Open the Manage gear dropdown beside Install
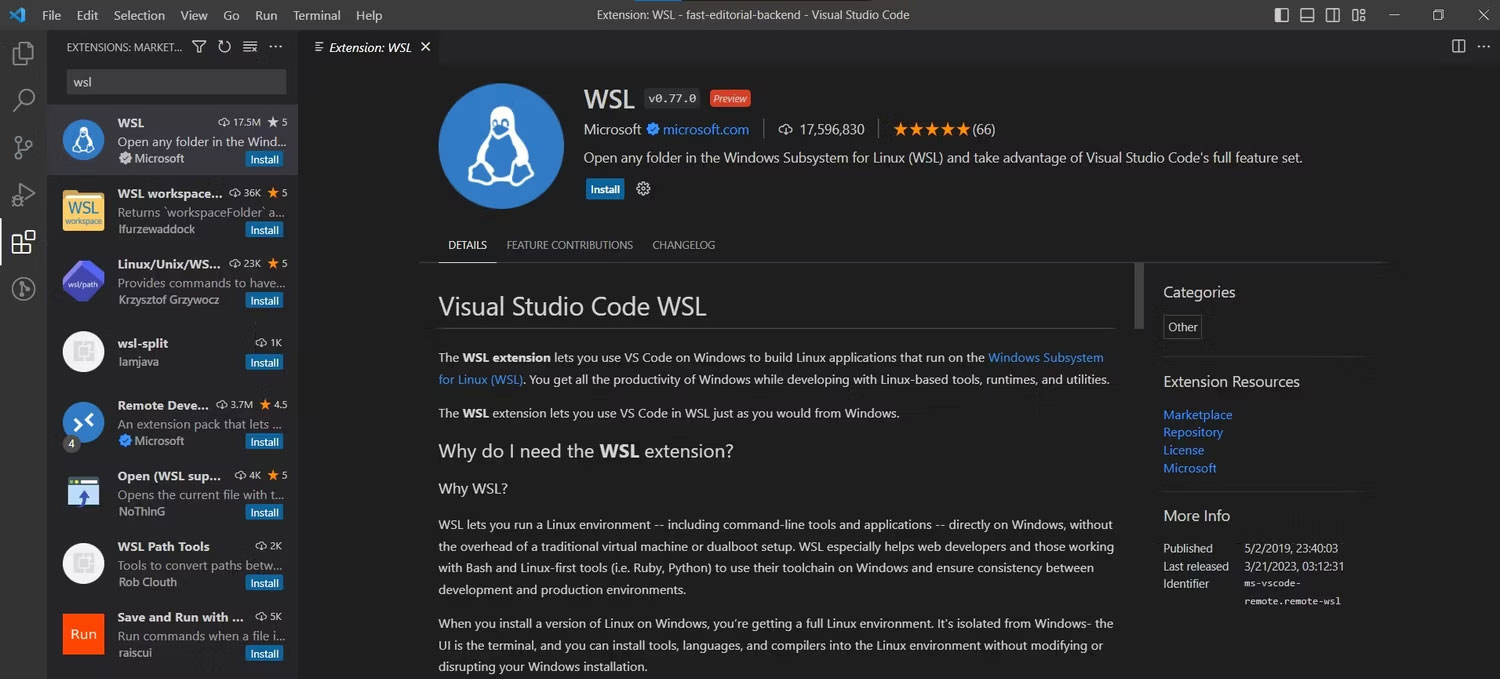This screenshot has height=679, width=1500. (643, 188)
